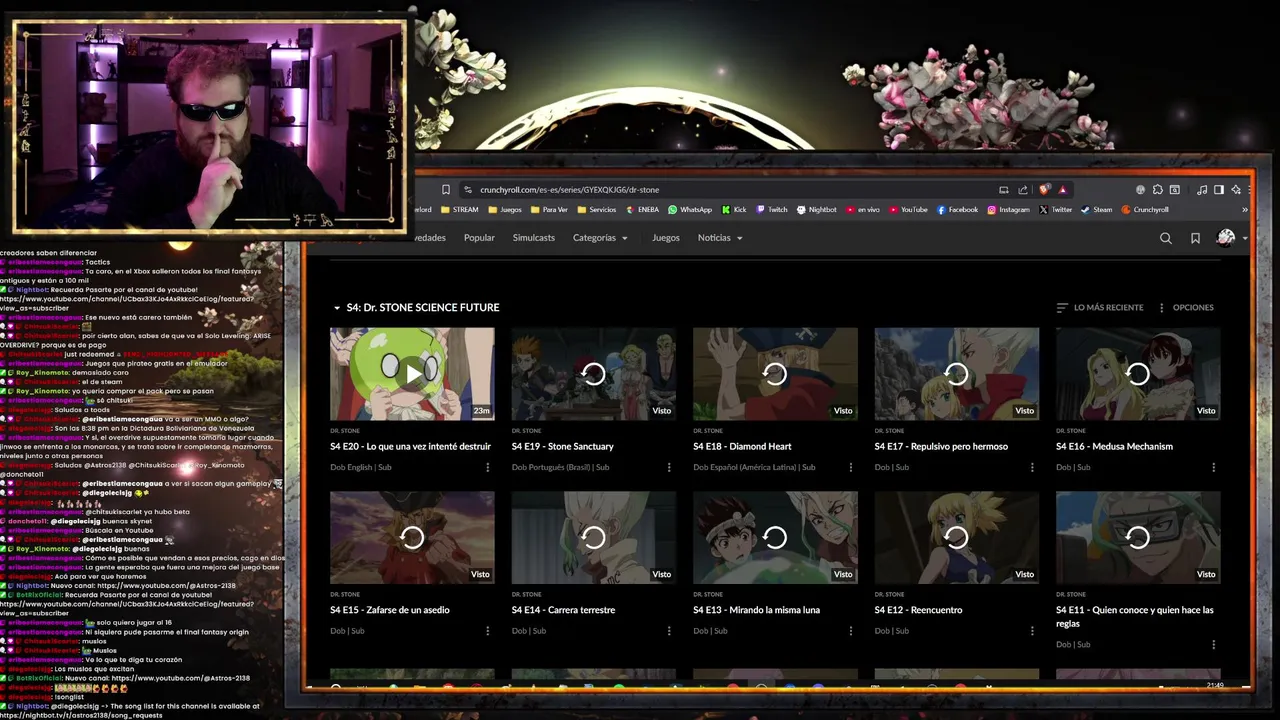The image size is (1280, 720).
Task: Show more bookmarks with the overflow chevron
Action: point(1245,210)
